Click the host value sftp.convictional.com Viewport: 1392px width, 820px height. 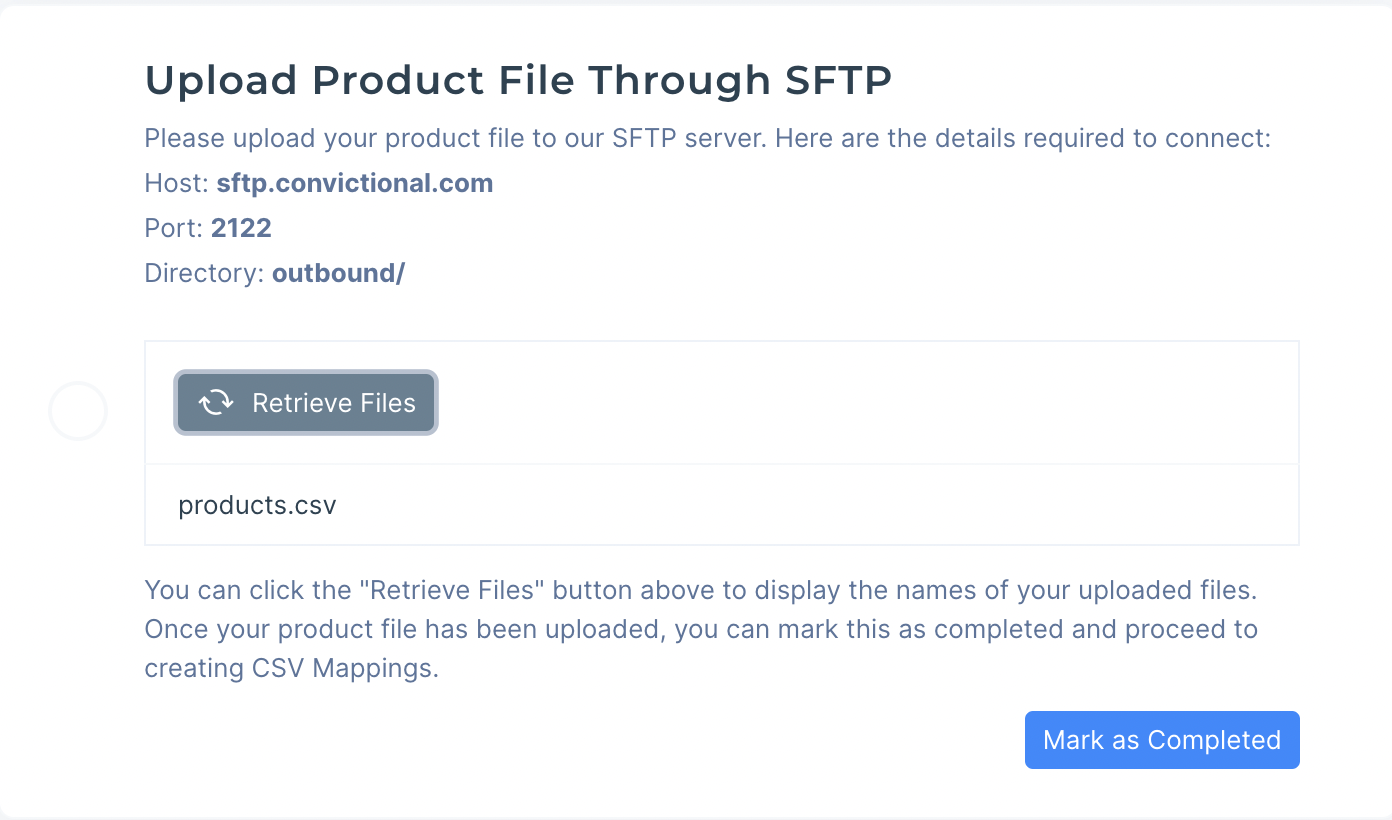click(355, 184)
